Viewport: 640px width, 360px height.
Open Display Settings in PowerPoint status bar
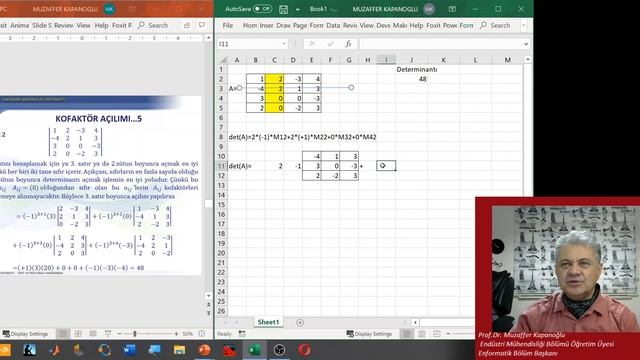pos(25,334)
